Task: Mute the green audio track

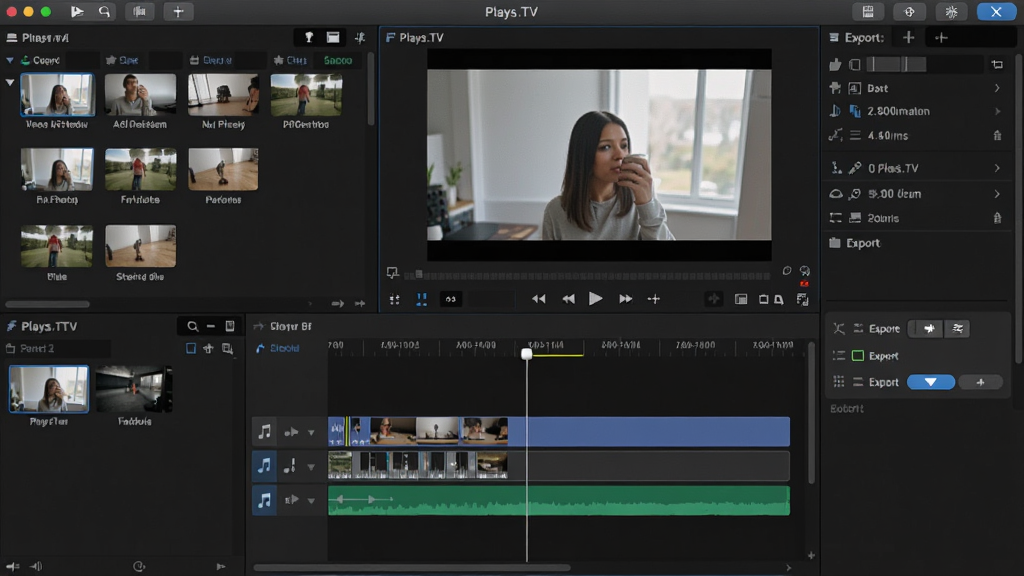Action: click(291, 500)
